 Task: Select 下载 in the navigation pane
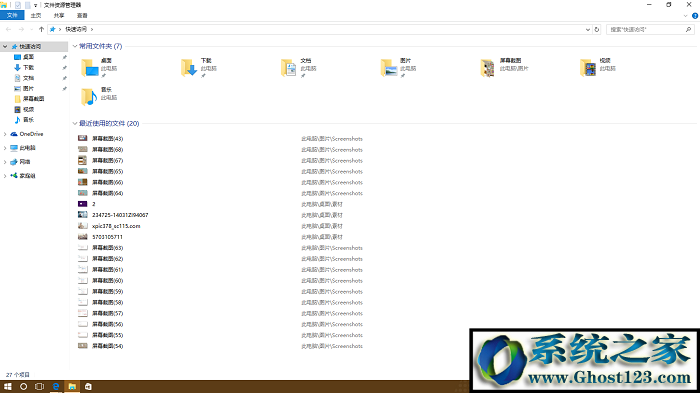pos(28,67)
